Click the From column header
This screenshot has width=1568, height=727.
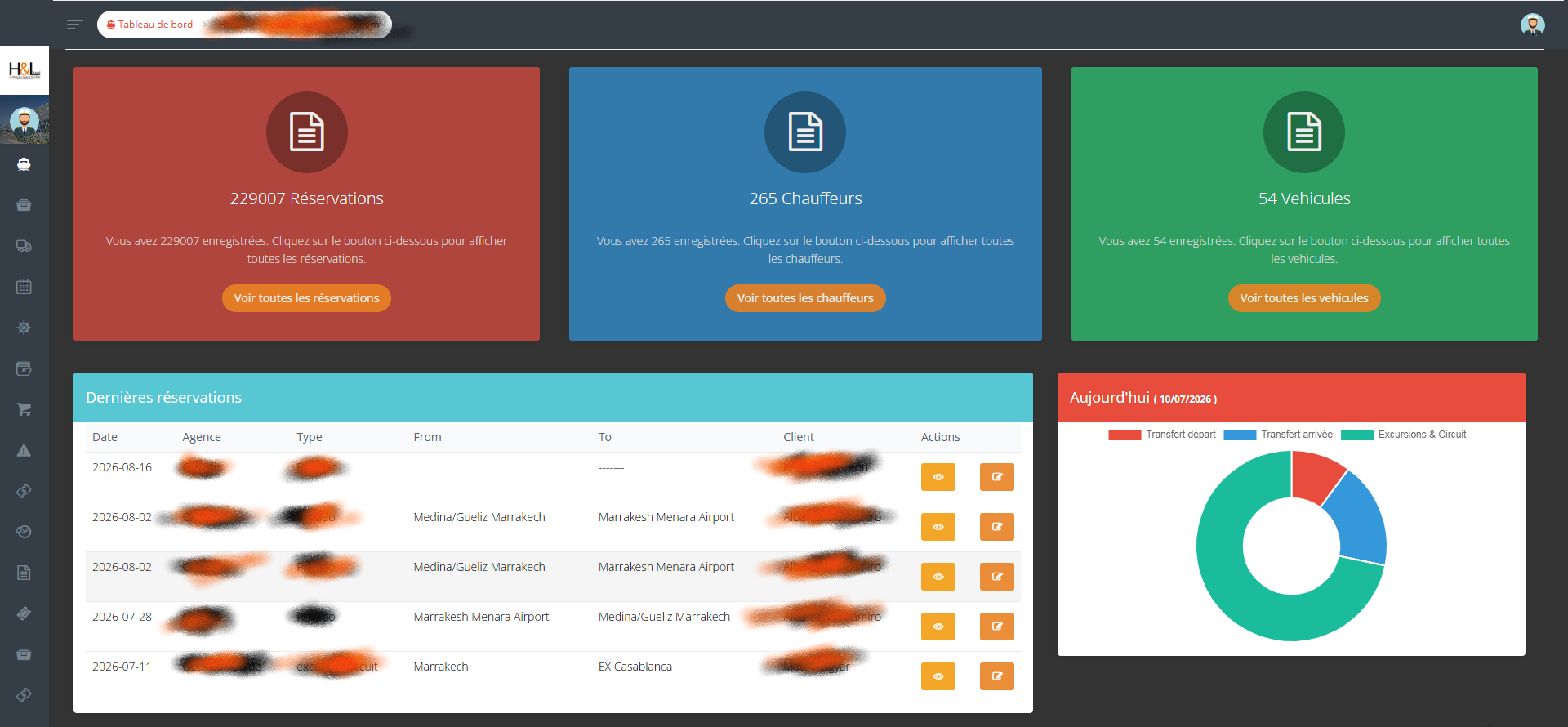pos(427,437)
